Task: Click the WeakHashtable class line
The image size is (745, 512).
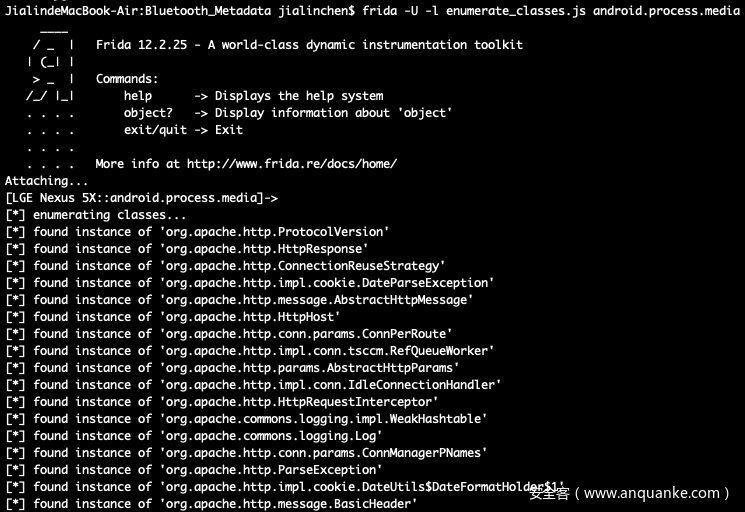Action: [x=248, y=419]
